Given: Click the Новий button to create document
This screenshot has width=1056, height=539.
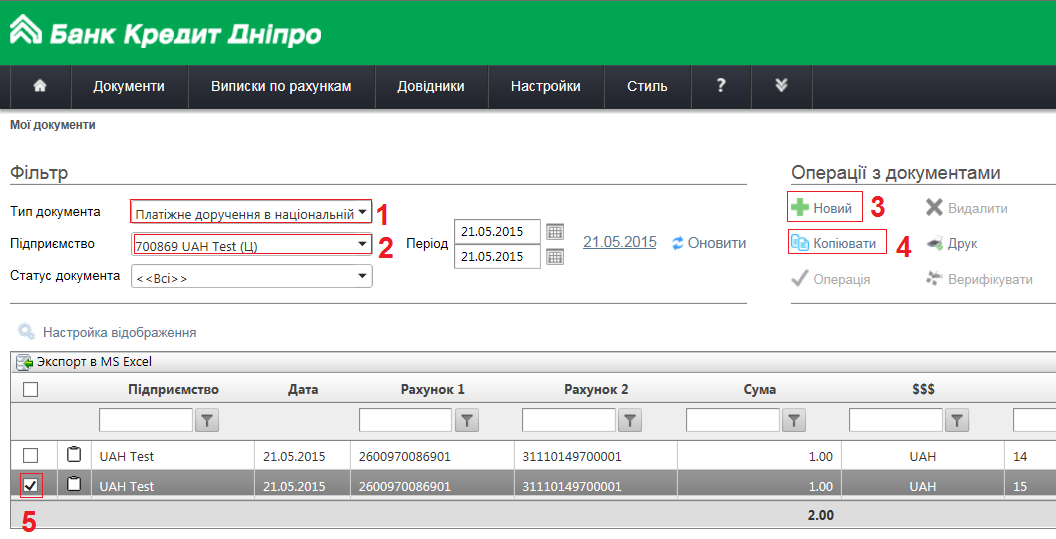Looking at the screenshot, I should click(825, 208).
